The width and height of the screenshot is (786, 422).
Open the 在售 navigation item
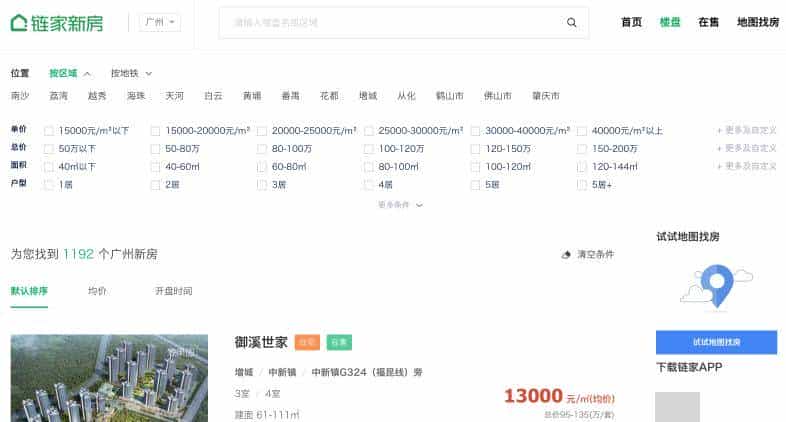708,22
